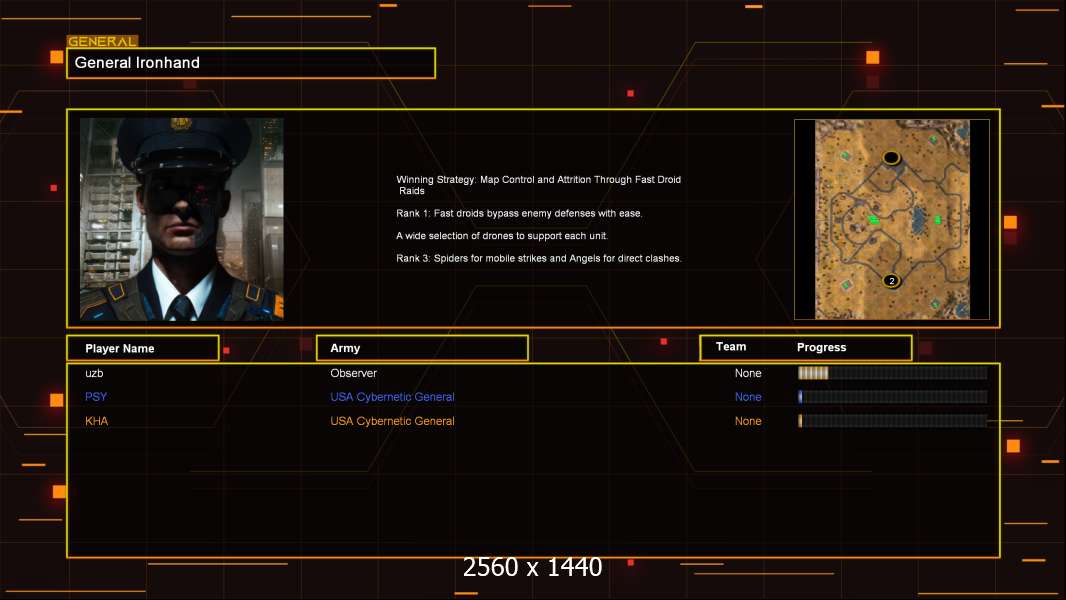Select player PSY in the list
Image resolution: width=1066 pixels, height=600 pixels.
96,397
